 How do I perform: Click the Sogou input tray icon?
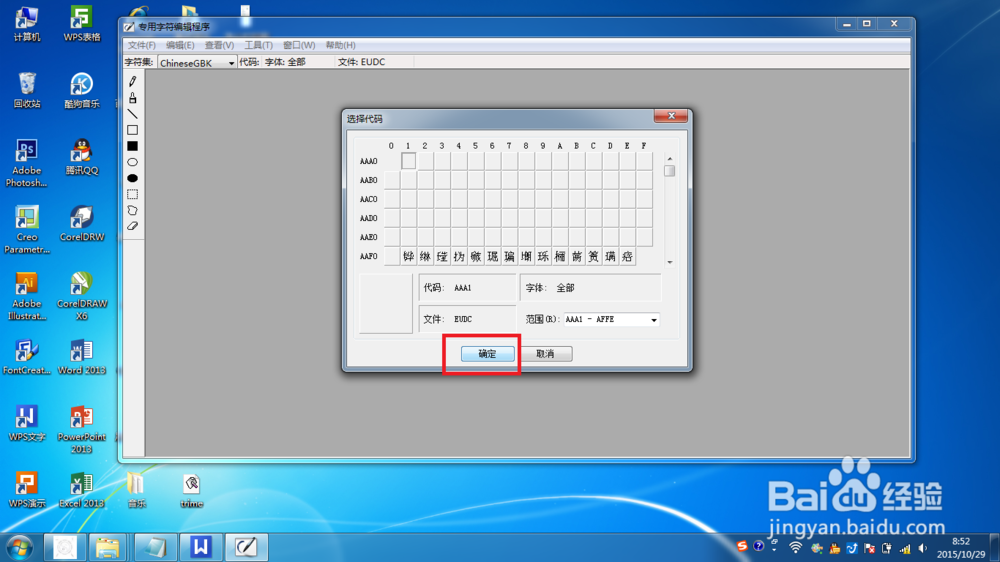tap(742, 547)
